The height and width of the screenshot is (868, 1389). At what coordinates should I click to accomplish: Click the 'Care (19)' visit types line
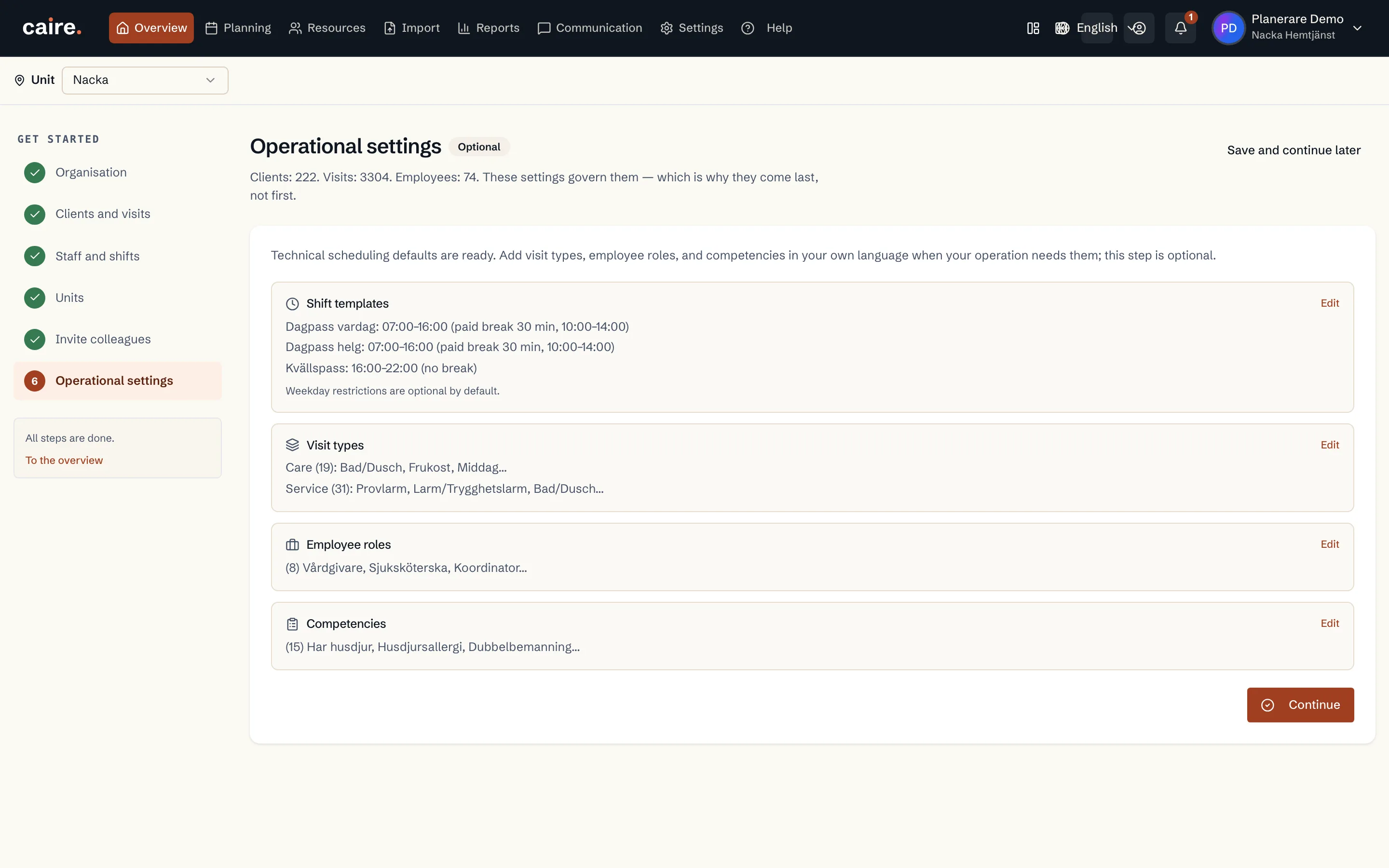(x=395, y=467)
